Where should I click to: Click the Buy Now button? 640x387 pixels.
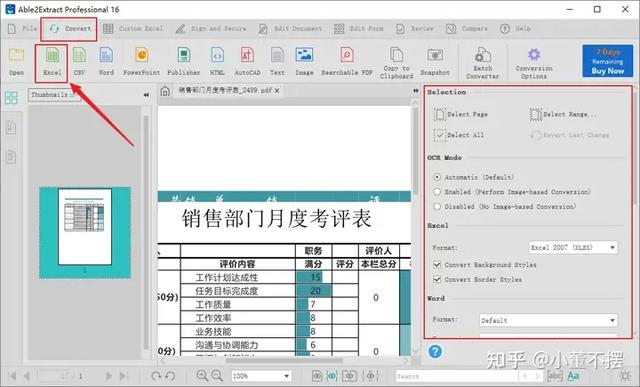607,61
